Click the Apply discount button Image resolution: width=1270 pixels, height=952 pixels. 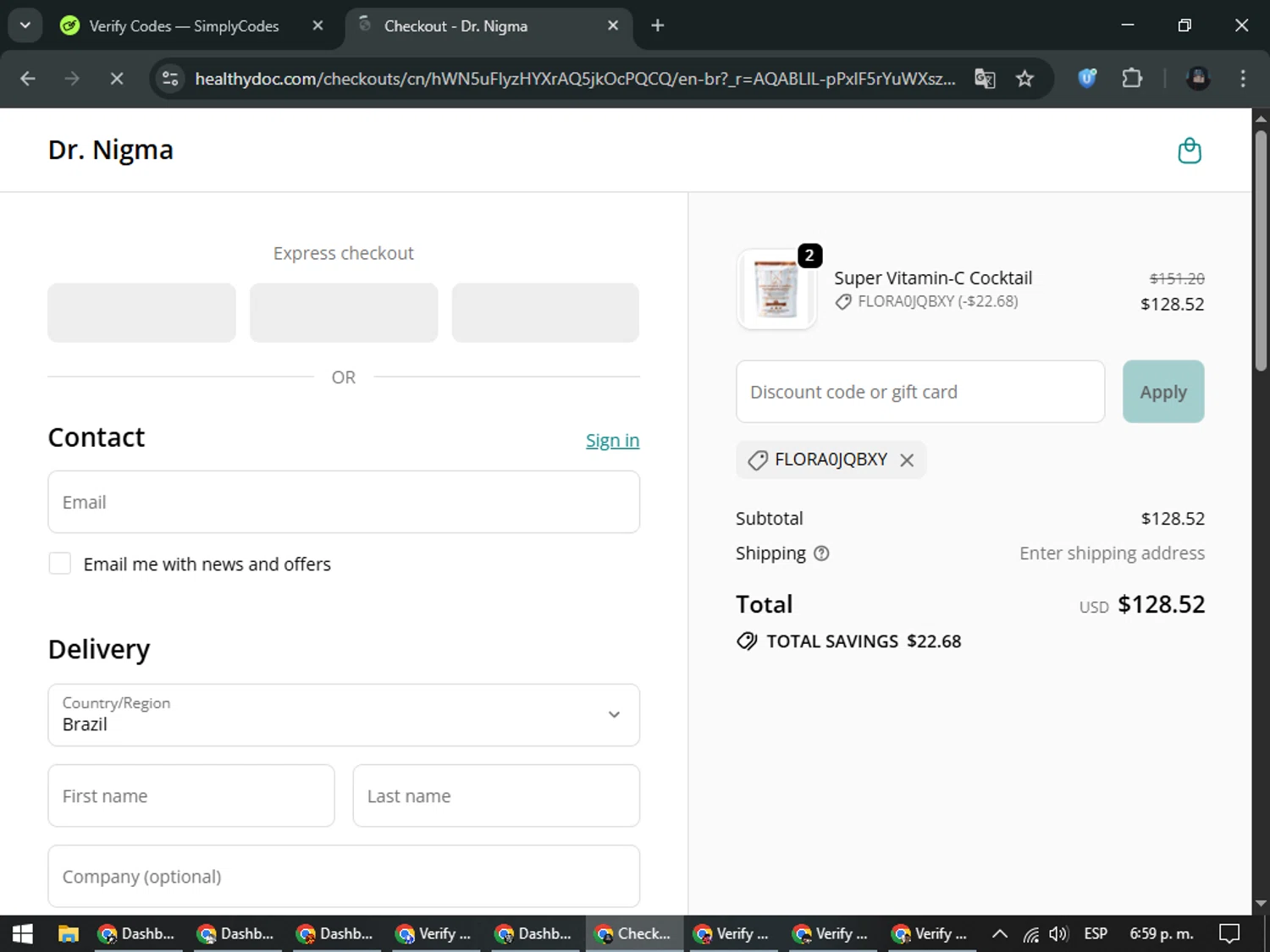click(x=1163, y=392)
